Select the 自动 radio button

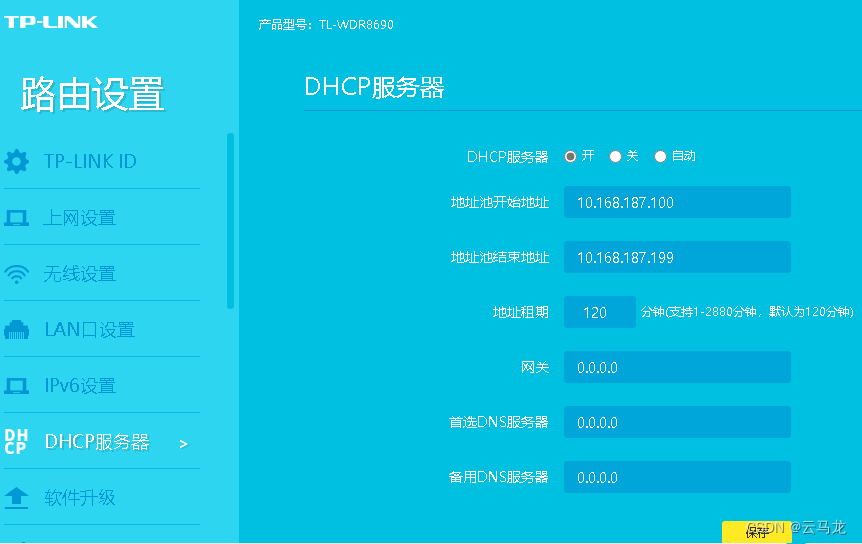(x=660, y=157)
